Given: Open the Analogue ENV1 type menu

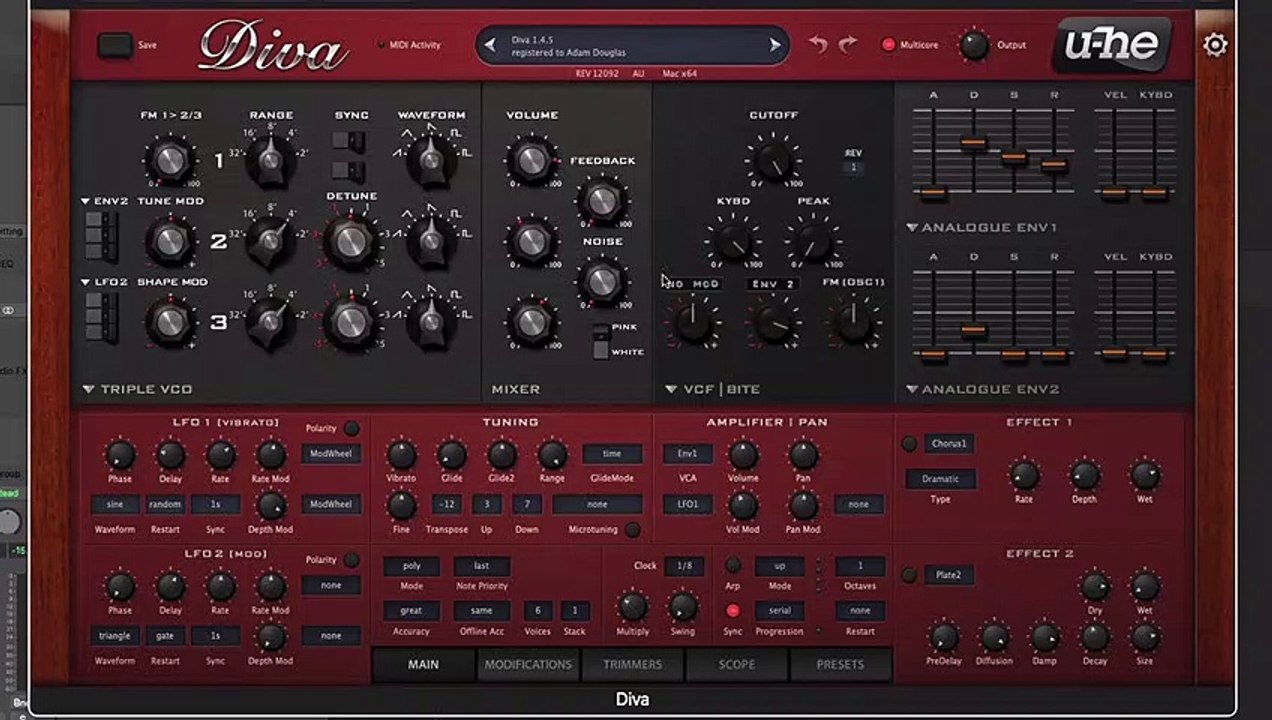Looking at the screenshot, I should click(982, 228).
